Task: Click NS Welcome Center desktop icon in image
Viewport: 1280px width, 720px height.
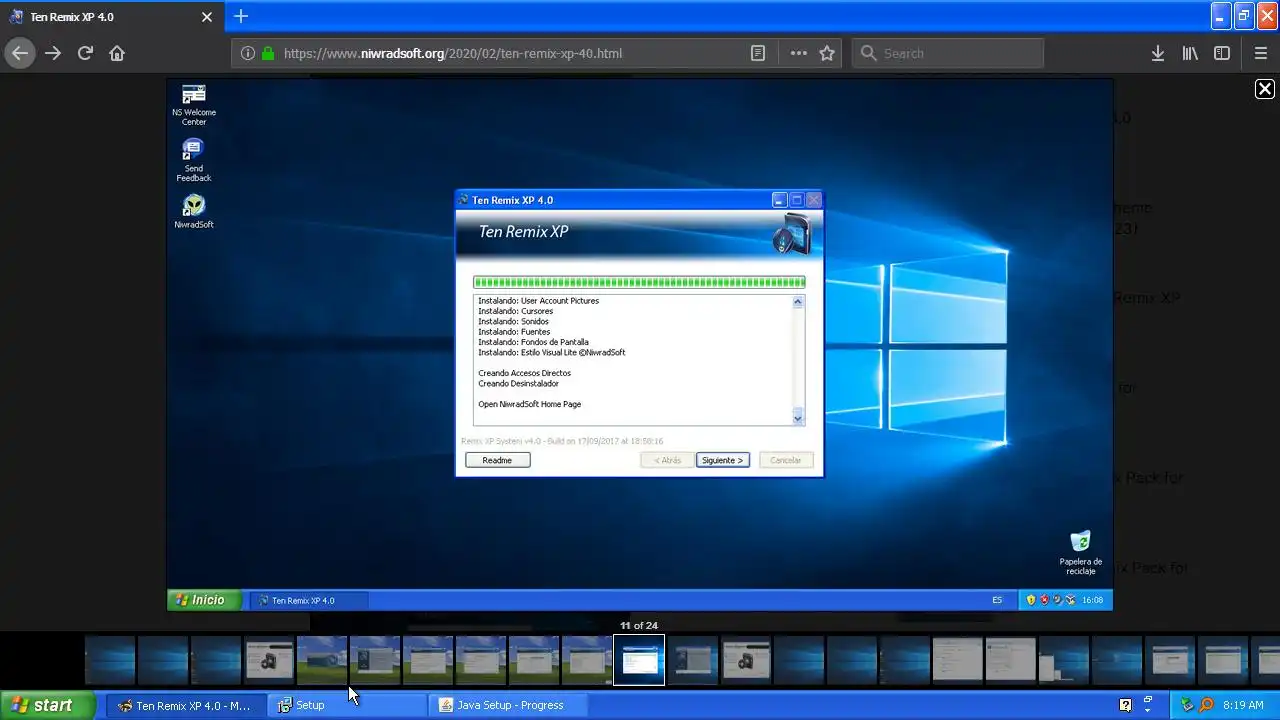Action: 193,105
